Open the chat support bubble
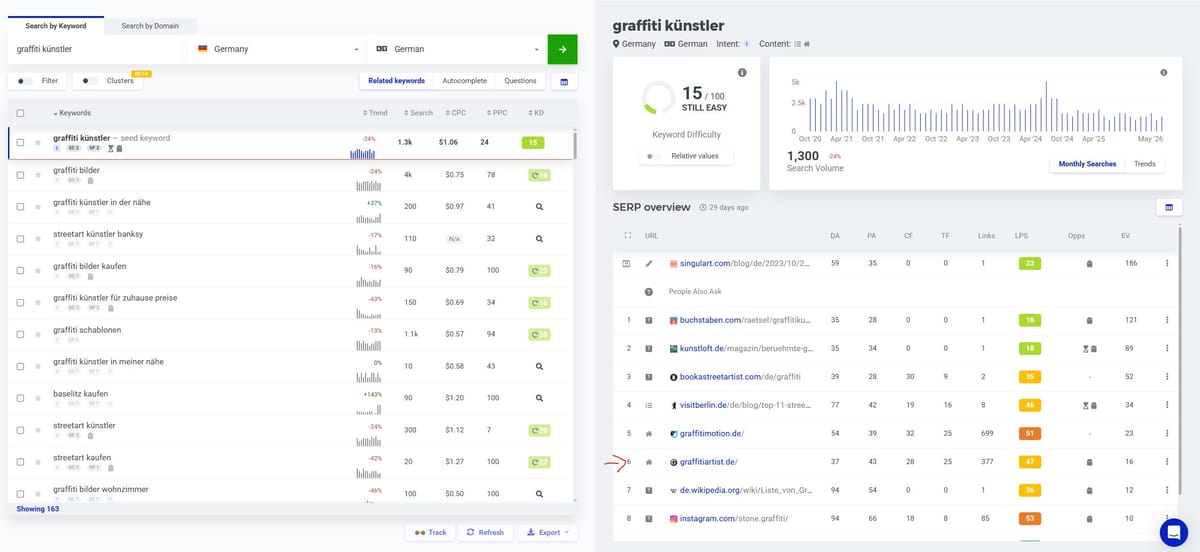1200x552 pixels. (x=1173, y=533)
